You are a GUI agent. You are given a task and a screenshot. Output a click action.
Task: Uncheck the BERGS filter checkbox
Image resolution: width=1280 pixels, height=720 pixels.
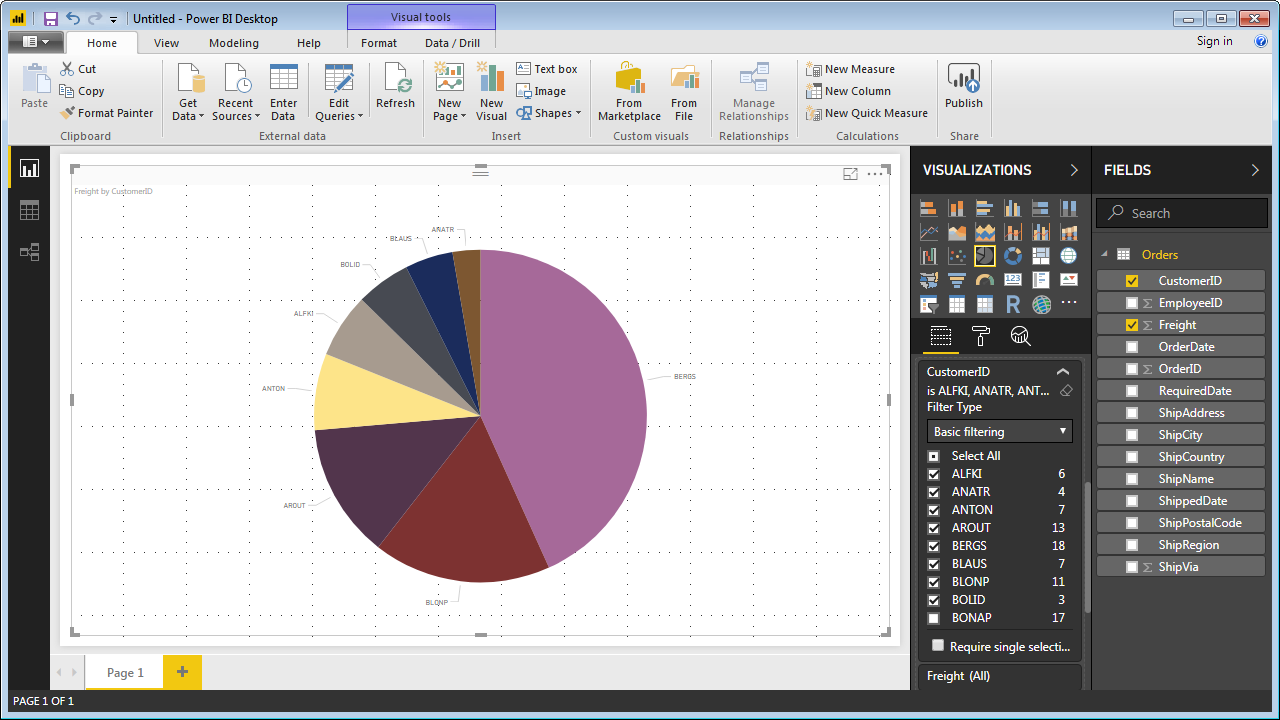(x=934, y=546)
